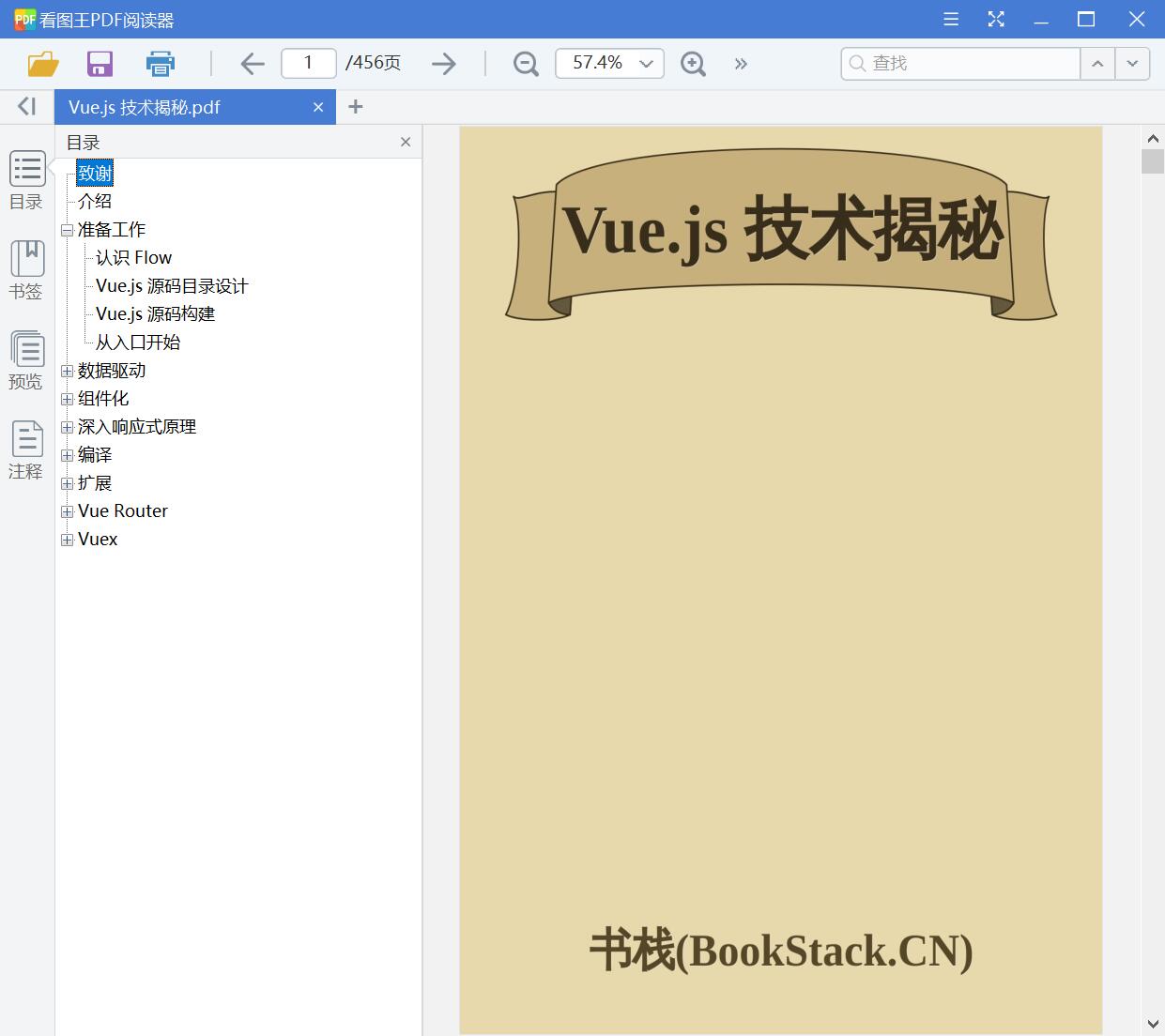Expand the 扩展 tree node
This screenshot has height=1036, width=1165.
coord(67,483)
